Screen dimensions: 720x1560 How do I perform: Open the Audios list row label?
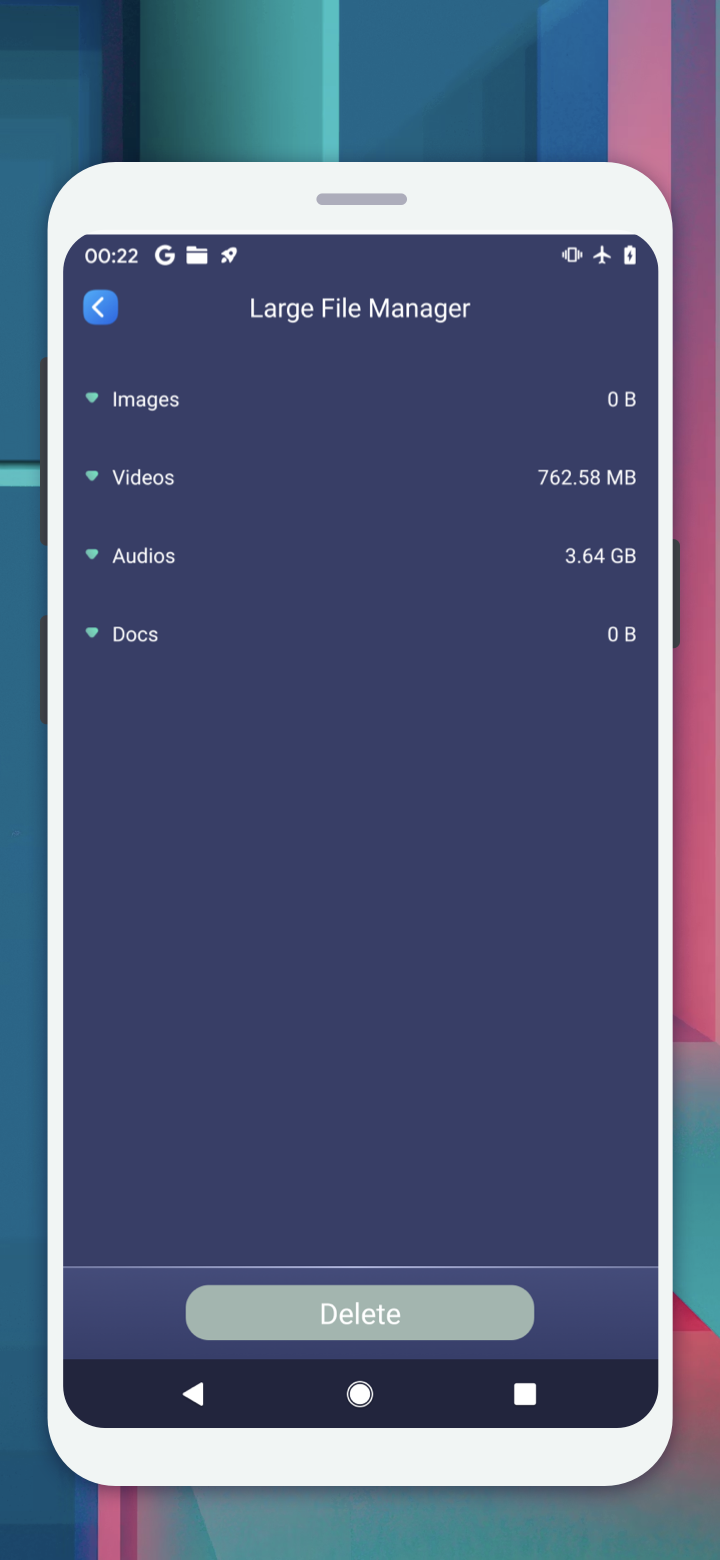click(x=143, y=556)
